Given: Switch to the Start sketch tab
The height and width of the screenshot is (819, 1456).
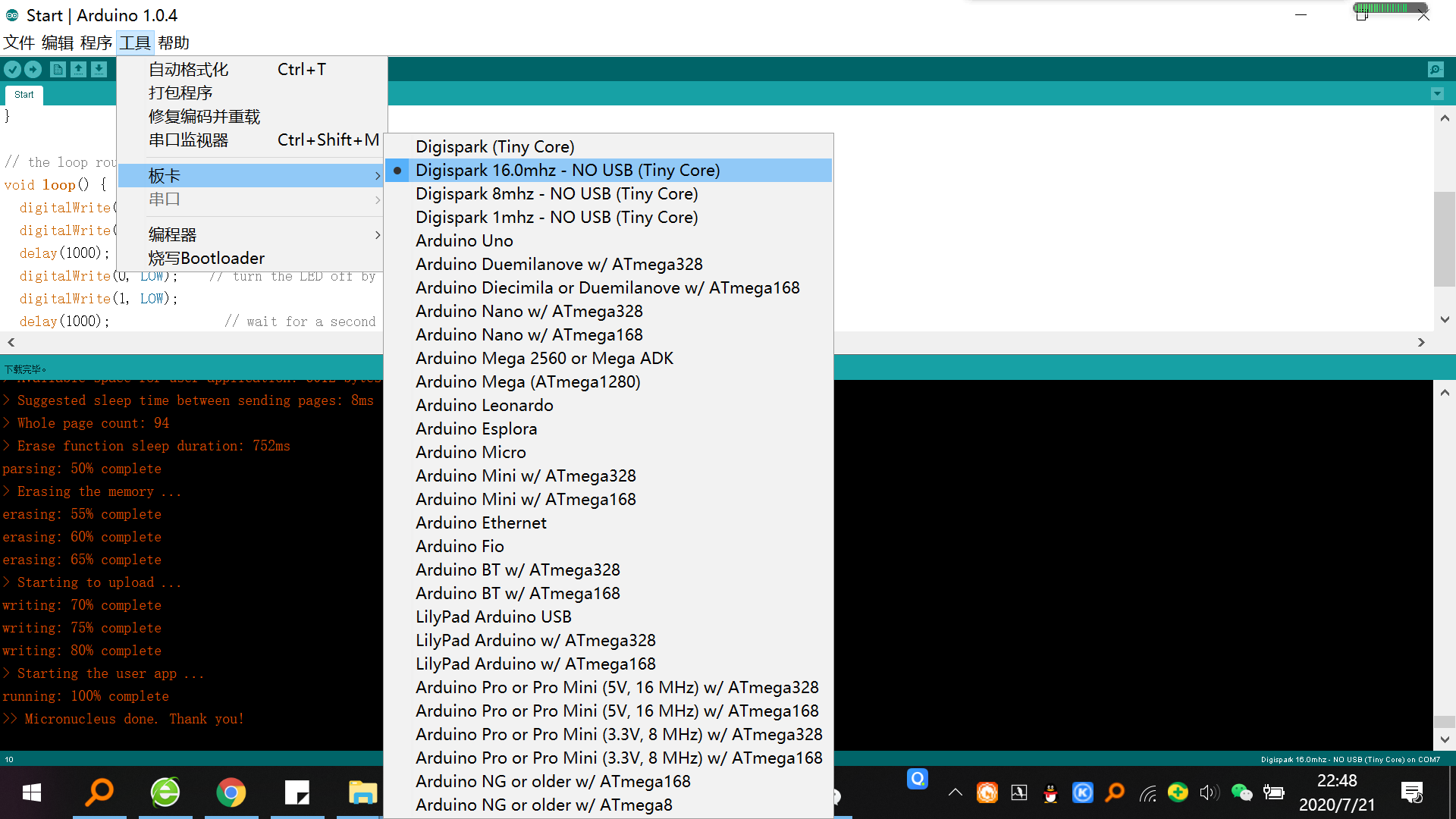Looking at the screenshot, I should 24,95.
